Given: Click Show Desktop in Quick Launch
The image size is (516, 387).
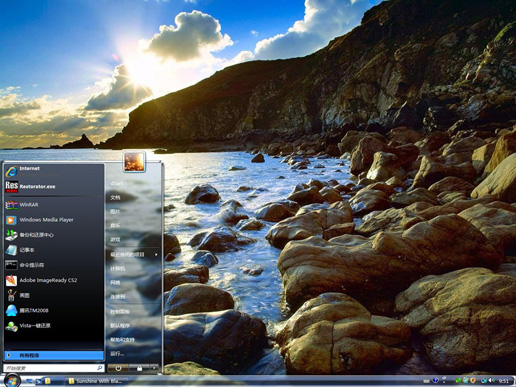Looking at the screenshot, I should tap(29, 381).
